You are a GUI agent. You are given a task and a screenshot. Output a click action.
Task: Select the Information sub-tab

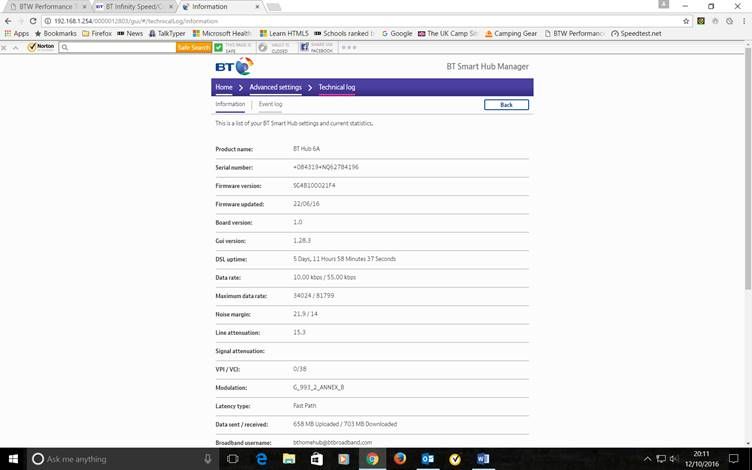coord(230,104)
